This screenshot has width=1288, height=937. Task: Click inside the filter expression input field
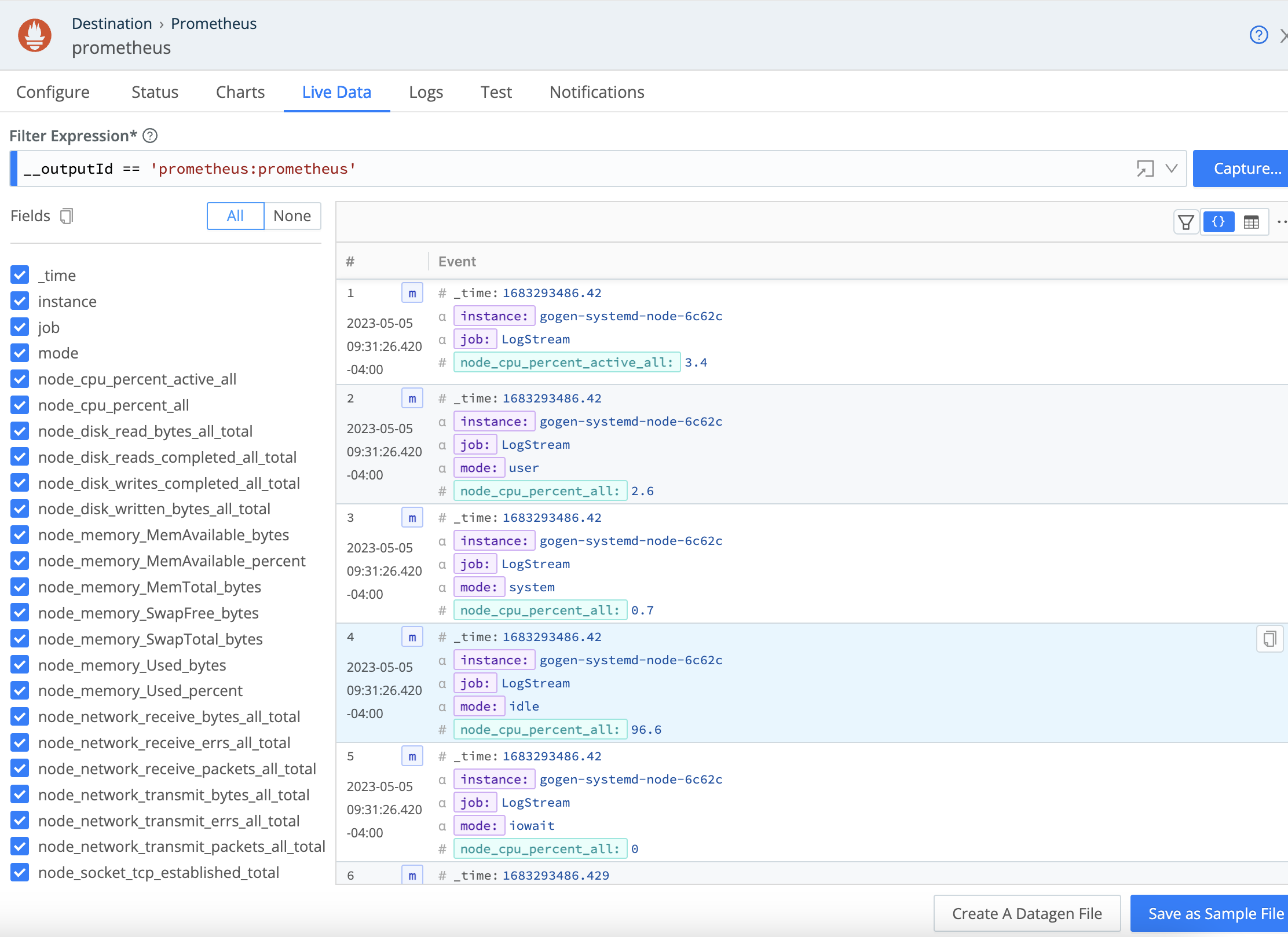(579, 169)
